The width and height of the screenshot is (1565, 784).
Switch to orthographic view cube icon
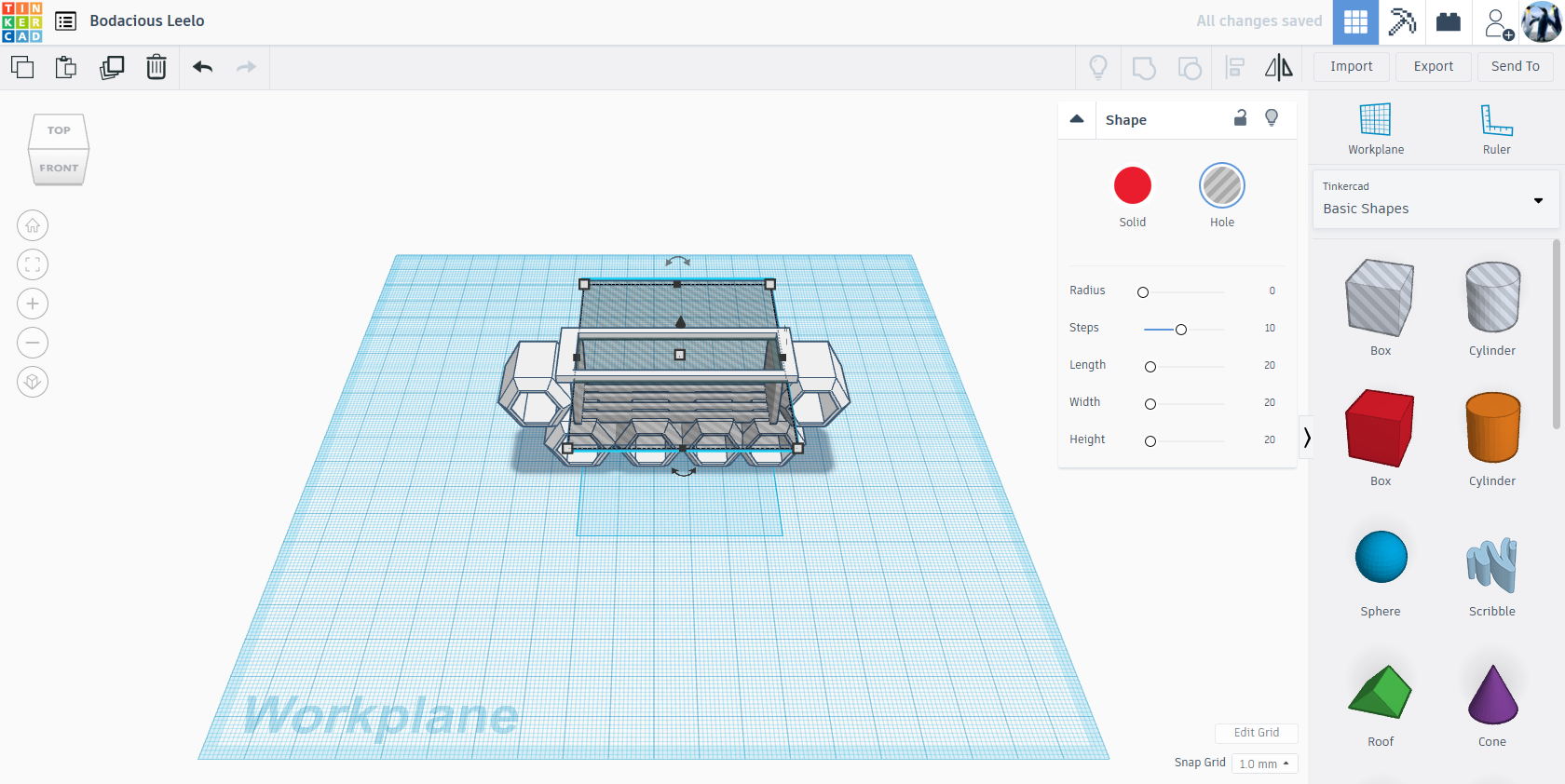33,382
